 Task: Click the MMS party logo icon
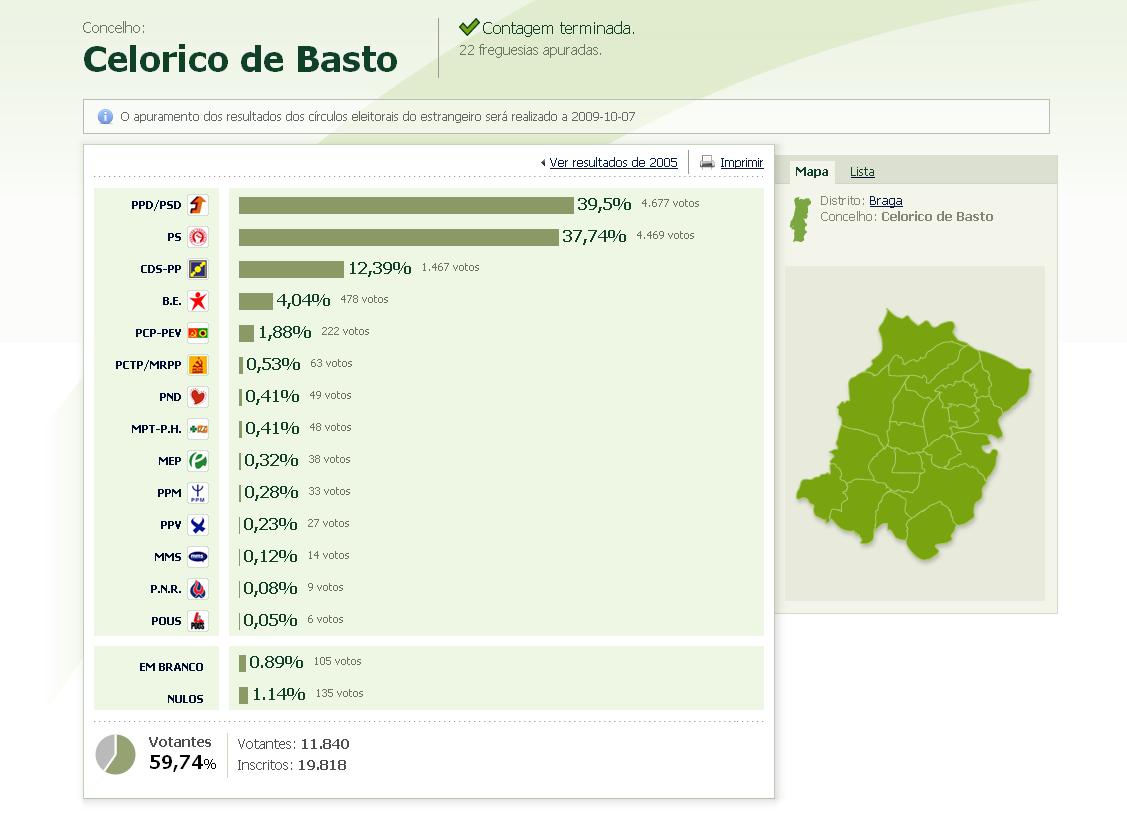click(198, 557)
